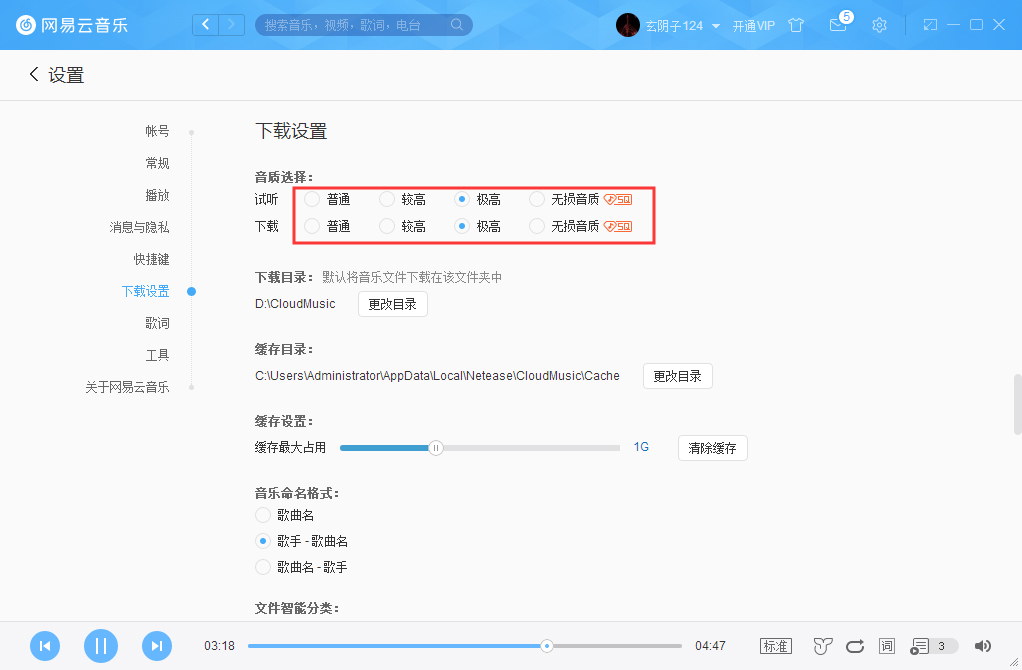Click the volume speaker icon
This screenshot has width=1022, height=670.
coord(983,646)
